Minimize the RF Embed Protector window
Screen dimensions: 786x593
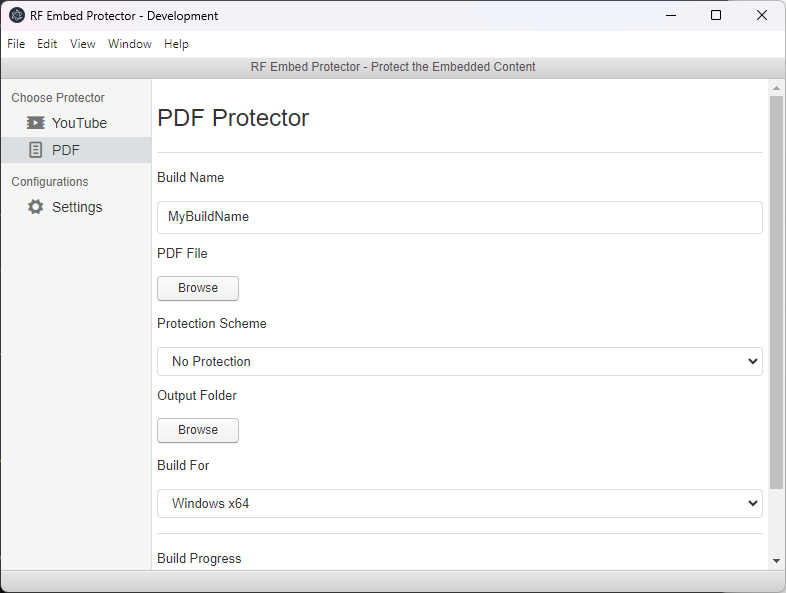[x=671, y=16]
